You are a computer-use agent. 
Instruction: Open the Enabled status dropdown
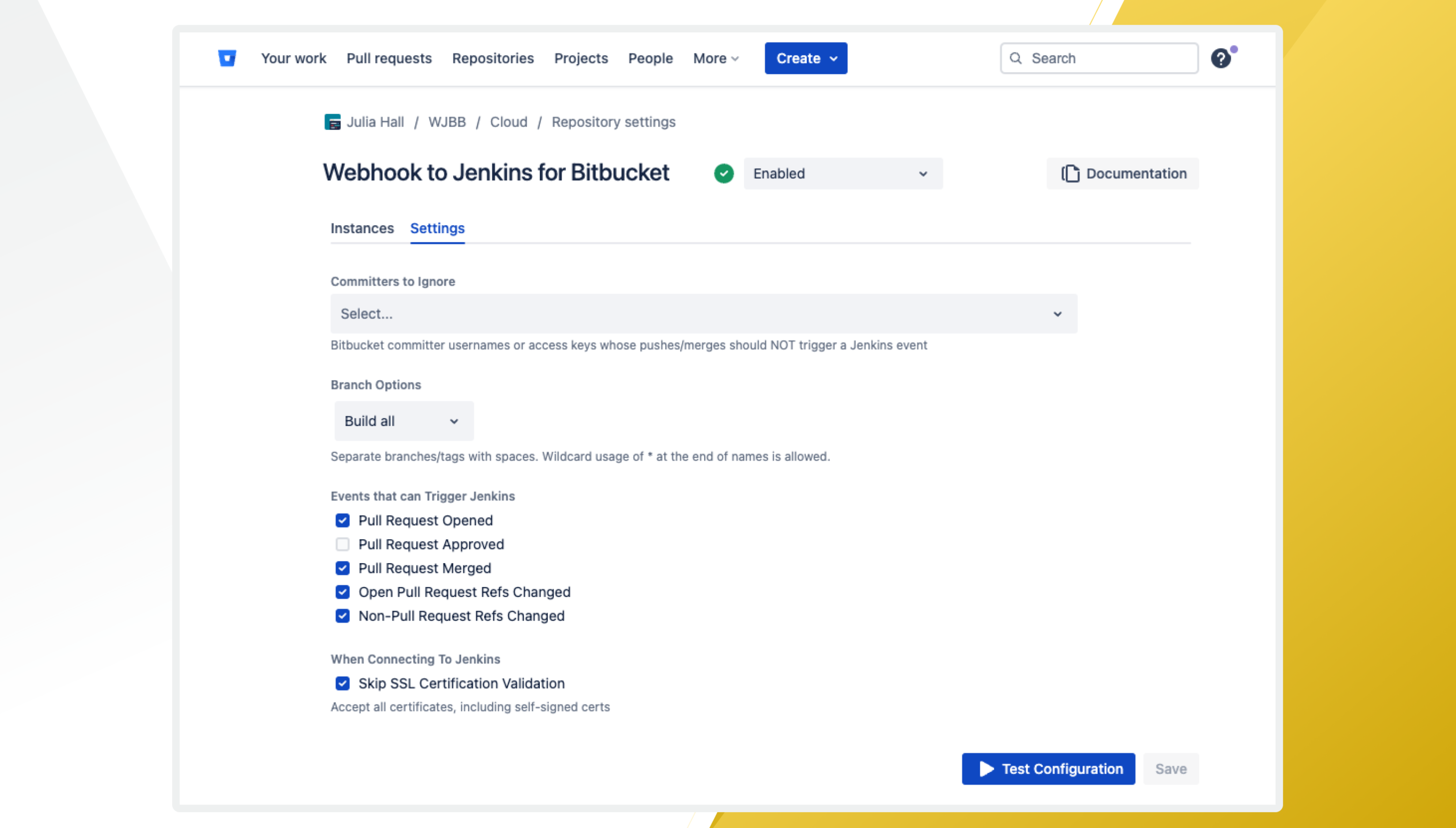[x=843, y=174]
